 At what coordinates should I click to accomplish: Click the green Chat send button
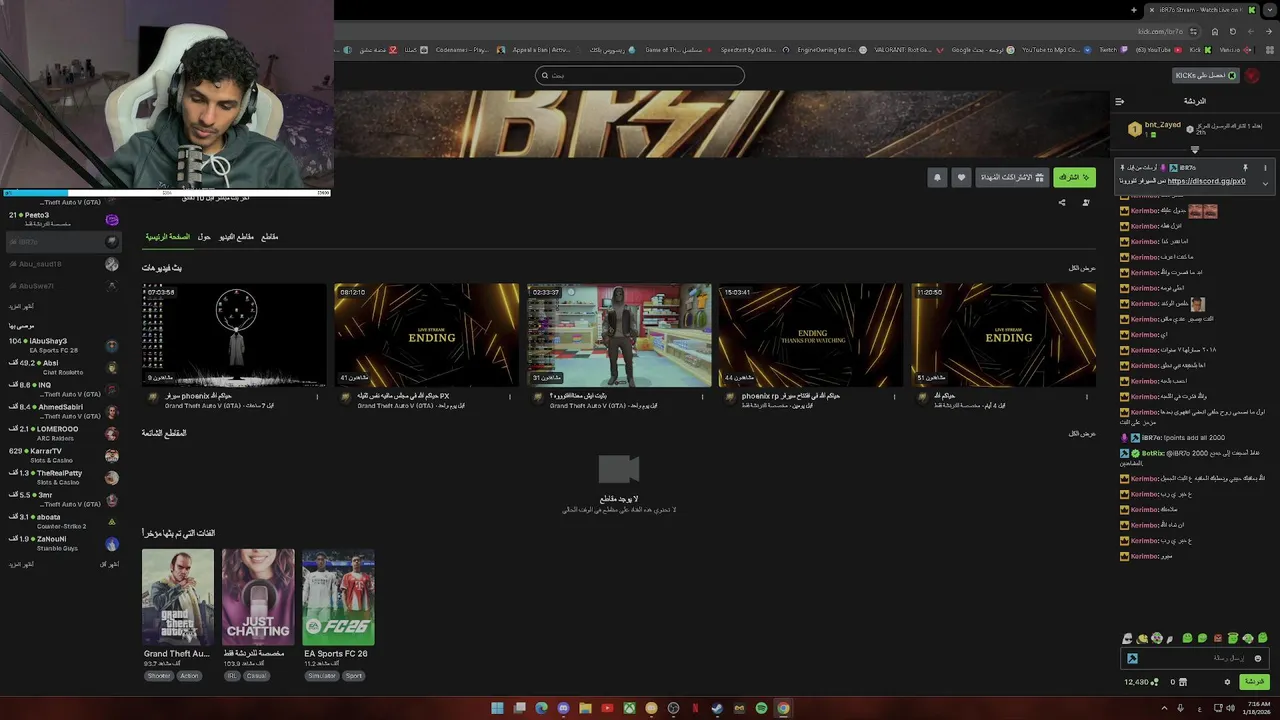(x=1253, y=682)
